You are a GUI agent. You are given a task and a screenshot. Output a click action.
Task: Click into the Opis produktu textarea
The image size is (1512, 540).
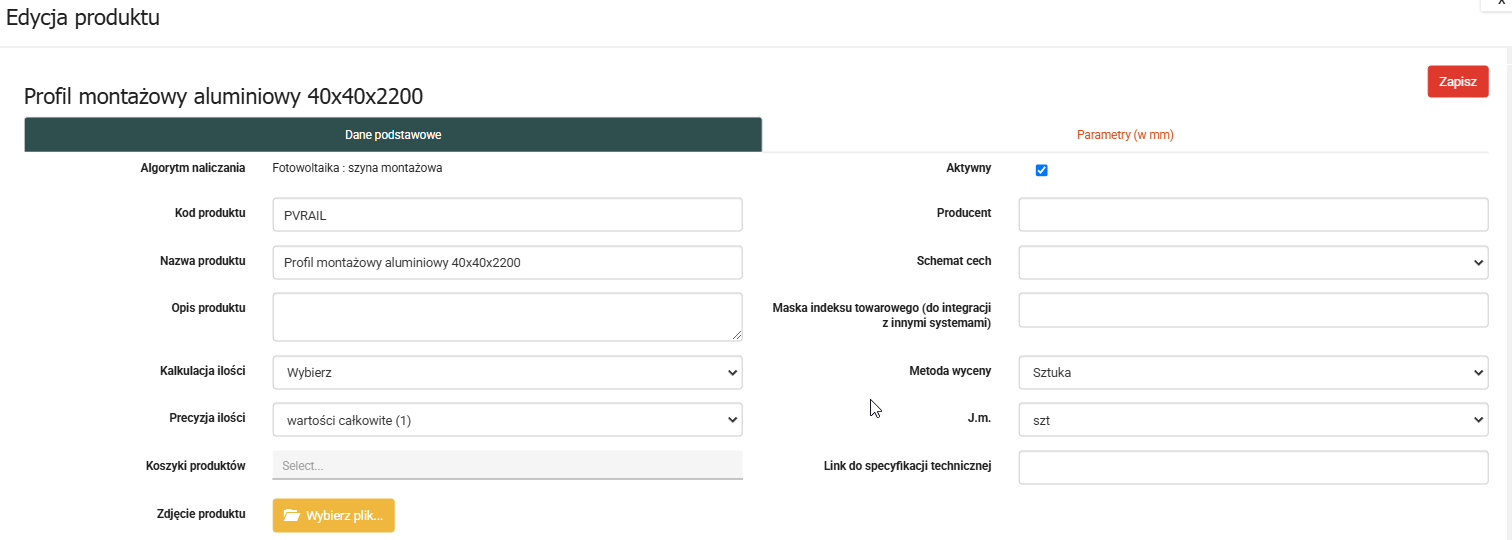click(x=507, y=317)
